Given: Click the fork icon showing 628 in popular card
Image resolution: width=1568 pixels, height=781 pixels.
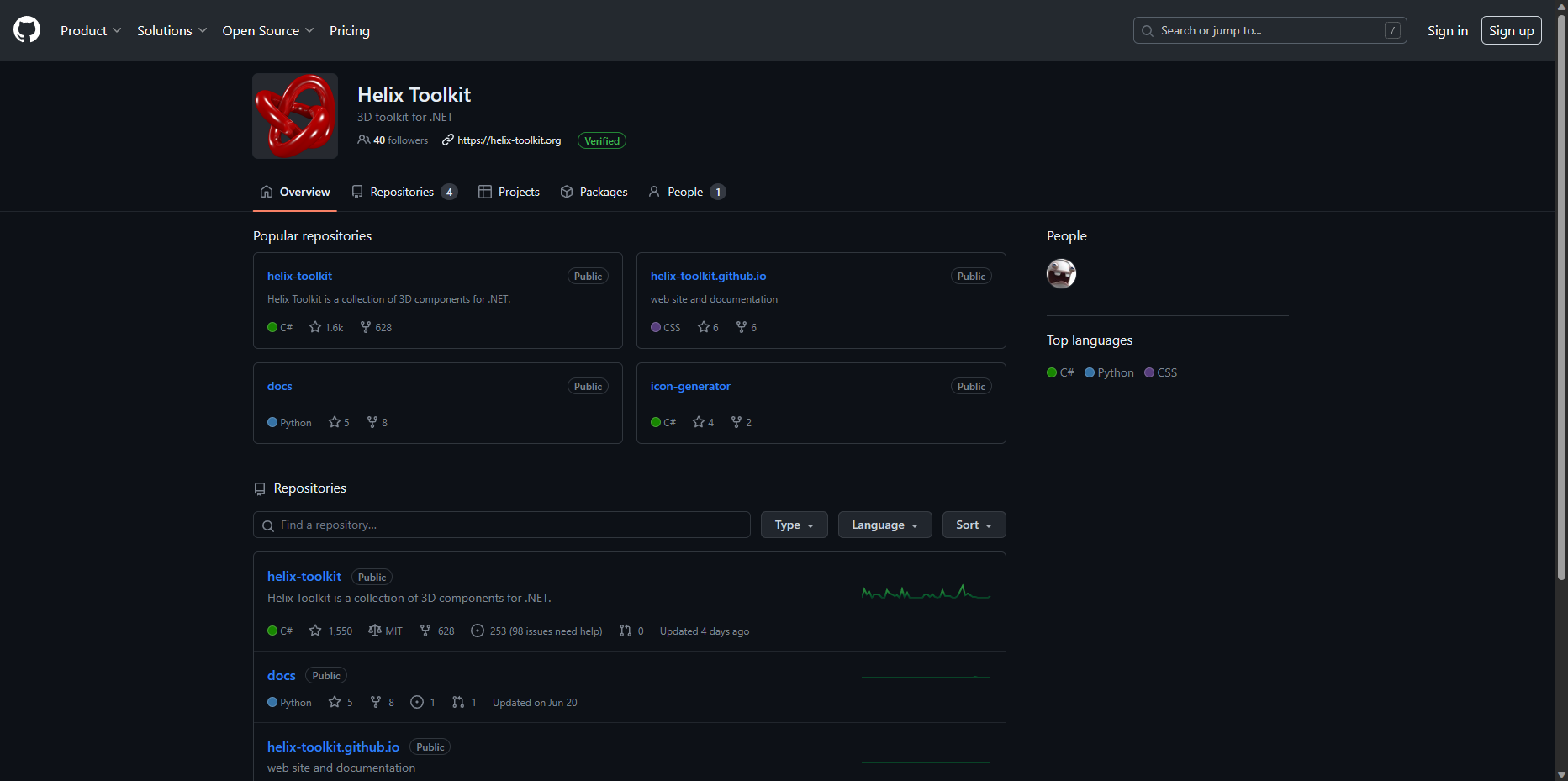Looking at the screenshot, I should pyautogui.click(x=366, y=327).
